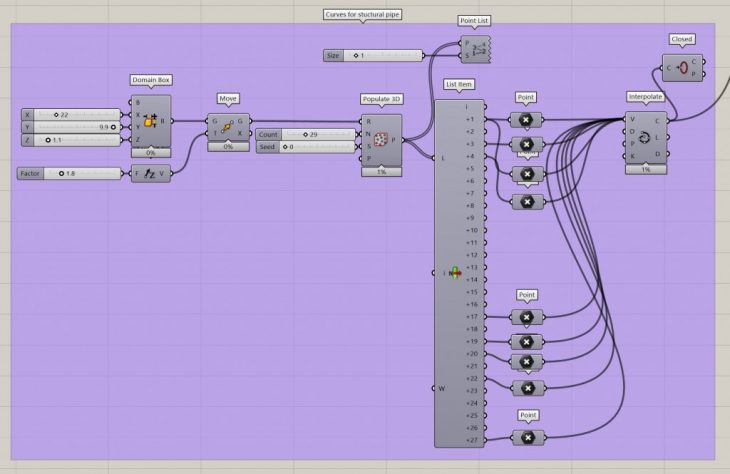Screen dimensions: 730x474
Task: Click Point parameter wired to List Item +17
Action: (526, 317)
